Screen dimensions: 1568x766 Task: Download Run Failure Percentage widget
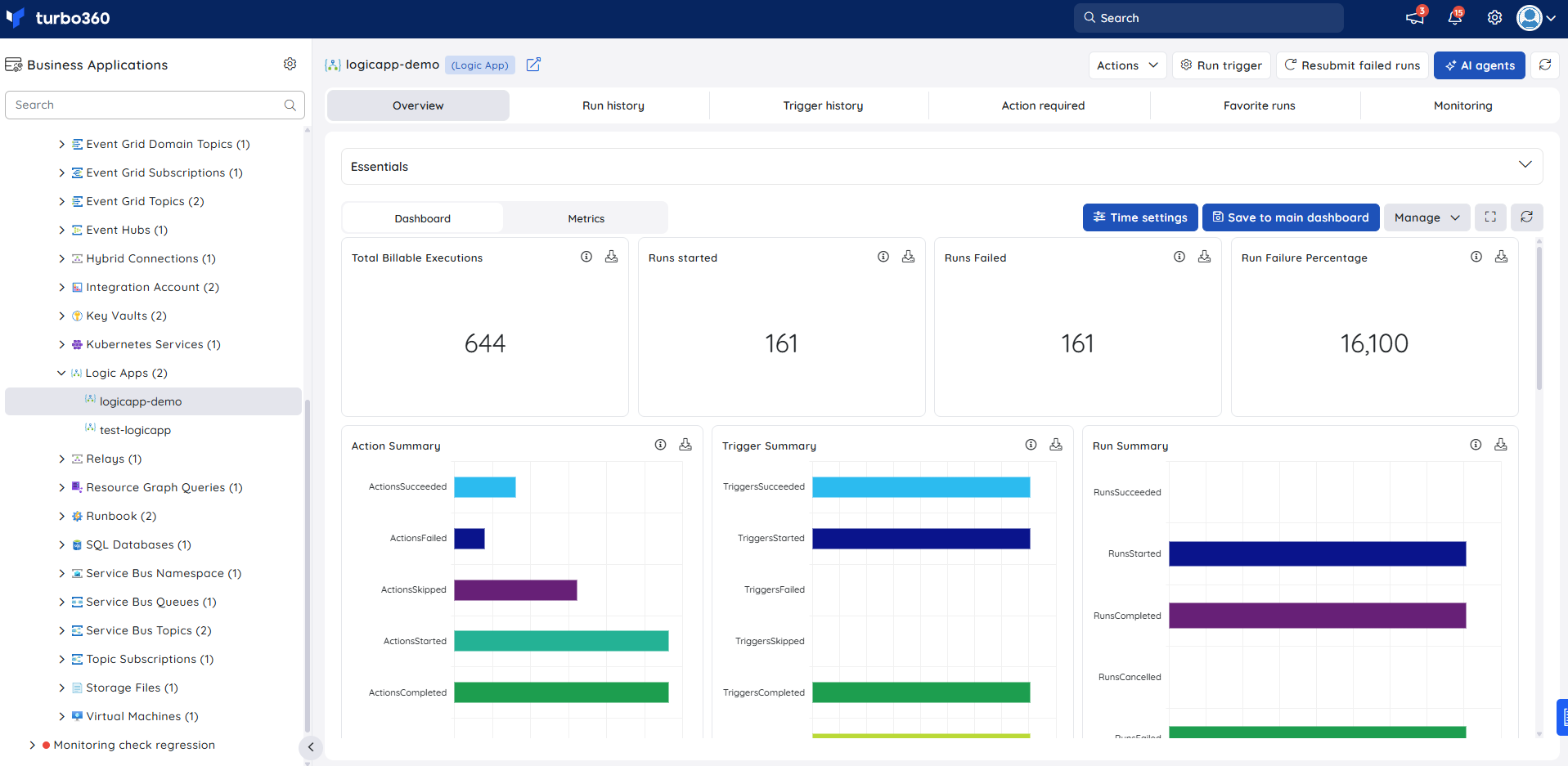pyautogui.click(x=1501, y=257)
